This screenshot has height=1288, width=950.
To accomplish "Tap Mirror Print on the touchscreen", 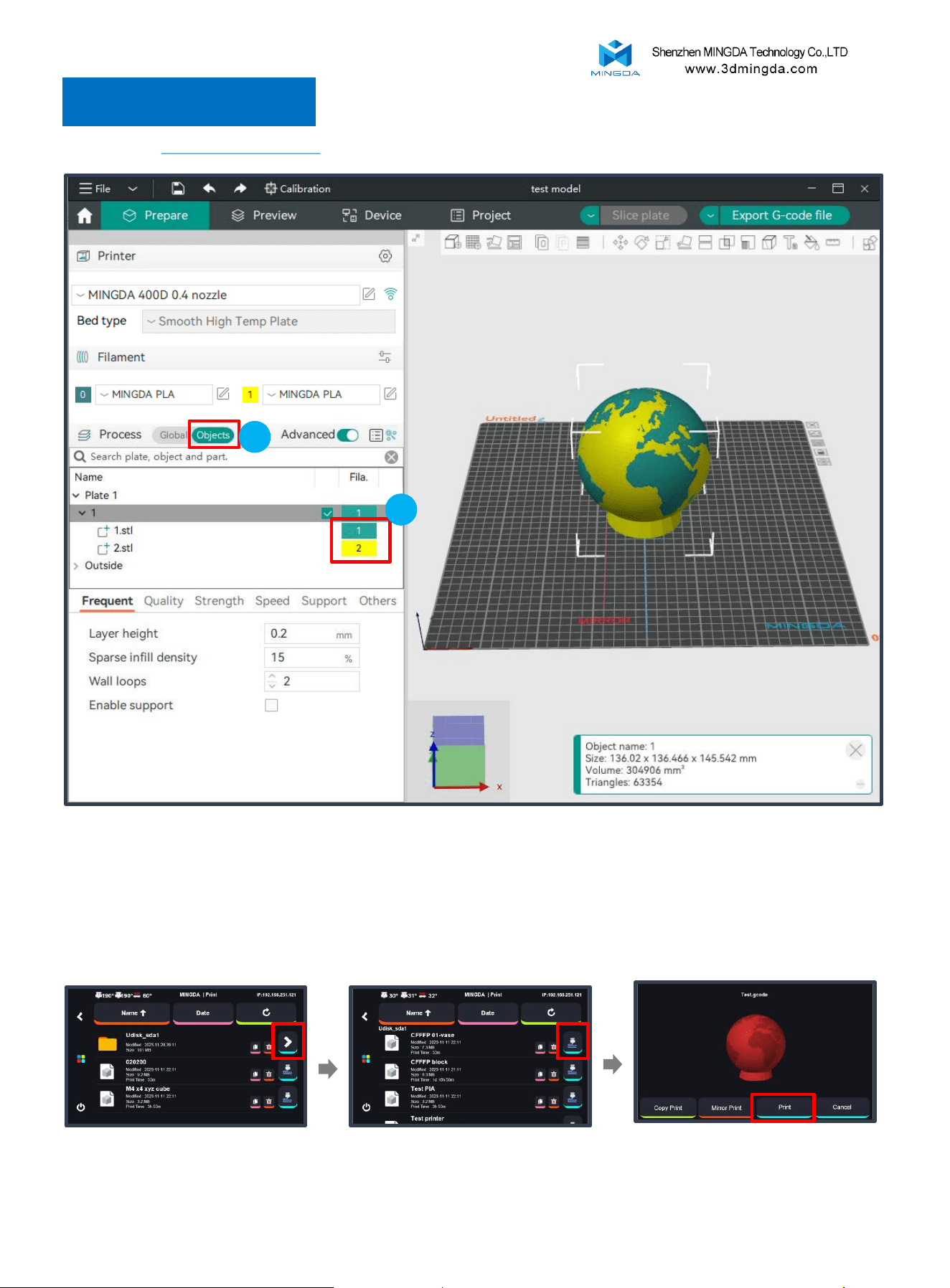I will [726, 1107].
